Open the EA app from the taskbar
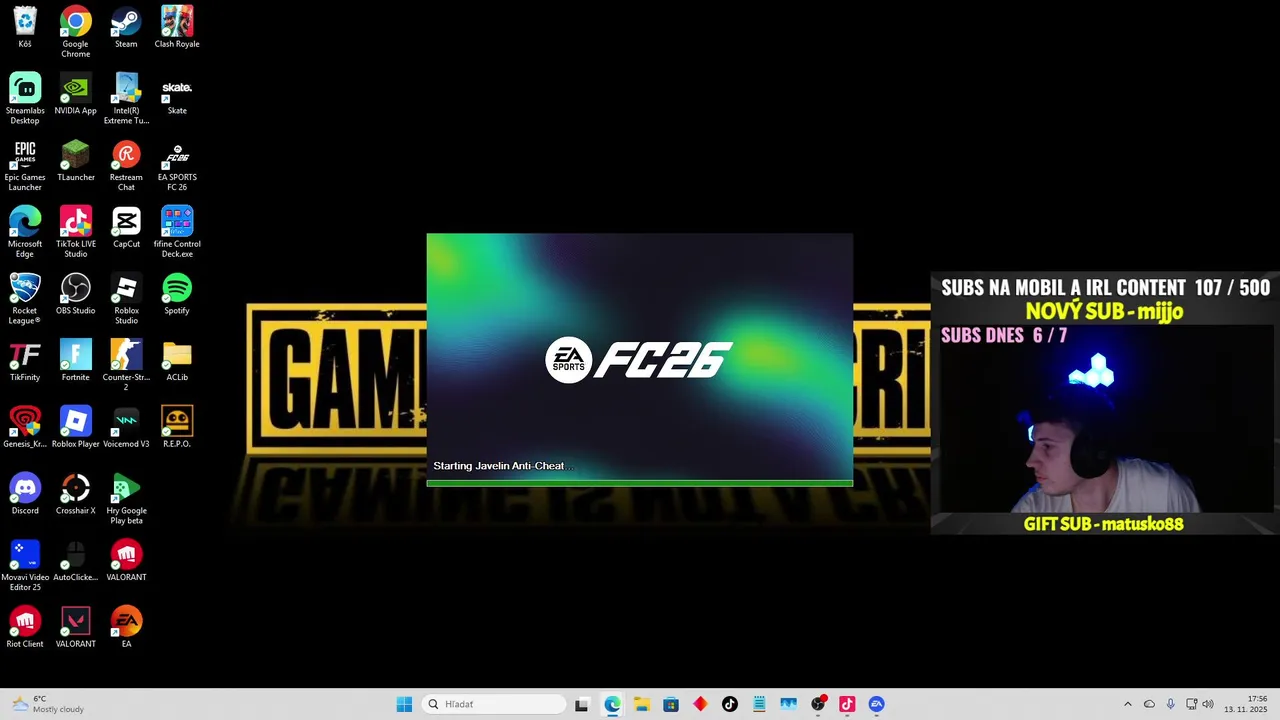Viewport: 1280px width, 720px height. (x=876, y=704)
